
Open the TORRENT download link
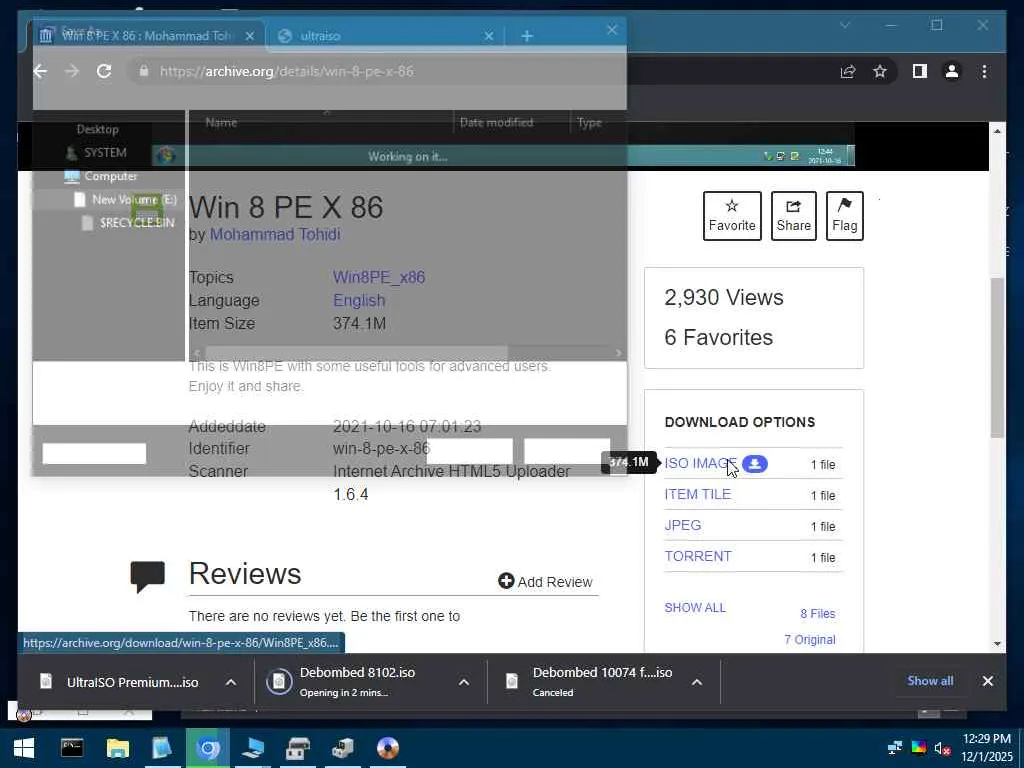(x=697, y=556)
